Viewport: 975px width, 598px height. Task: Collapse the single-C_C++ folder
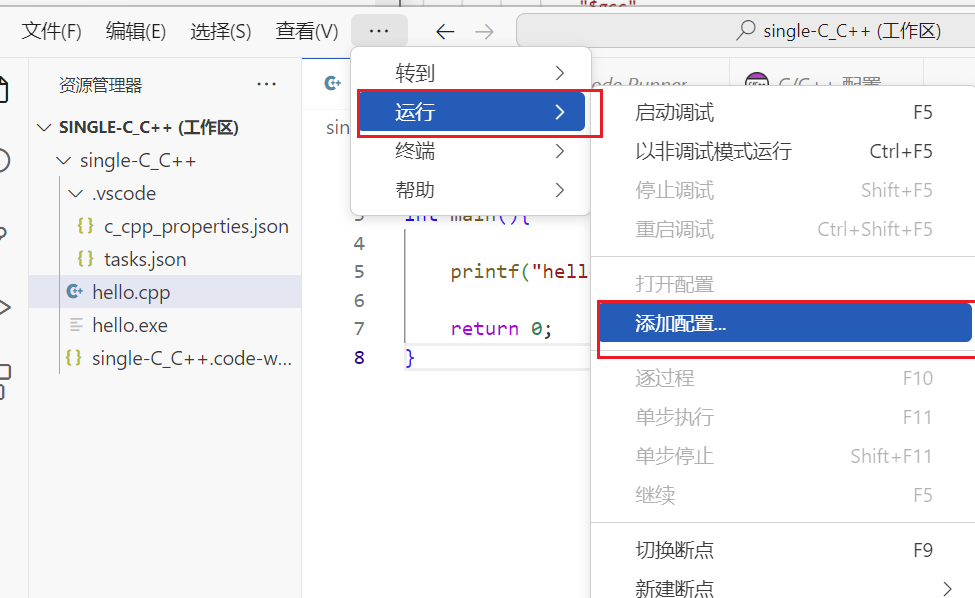tap(63, 161)
